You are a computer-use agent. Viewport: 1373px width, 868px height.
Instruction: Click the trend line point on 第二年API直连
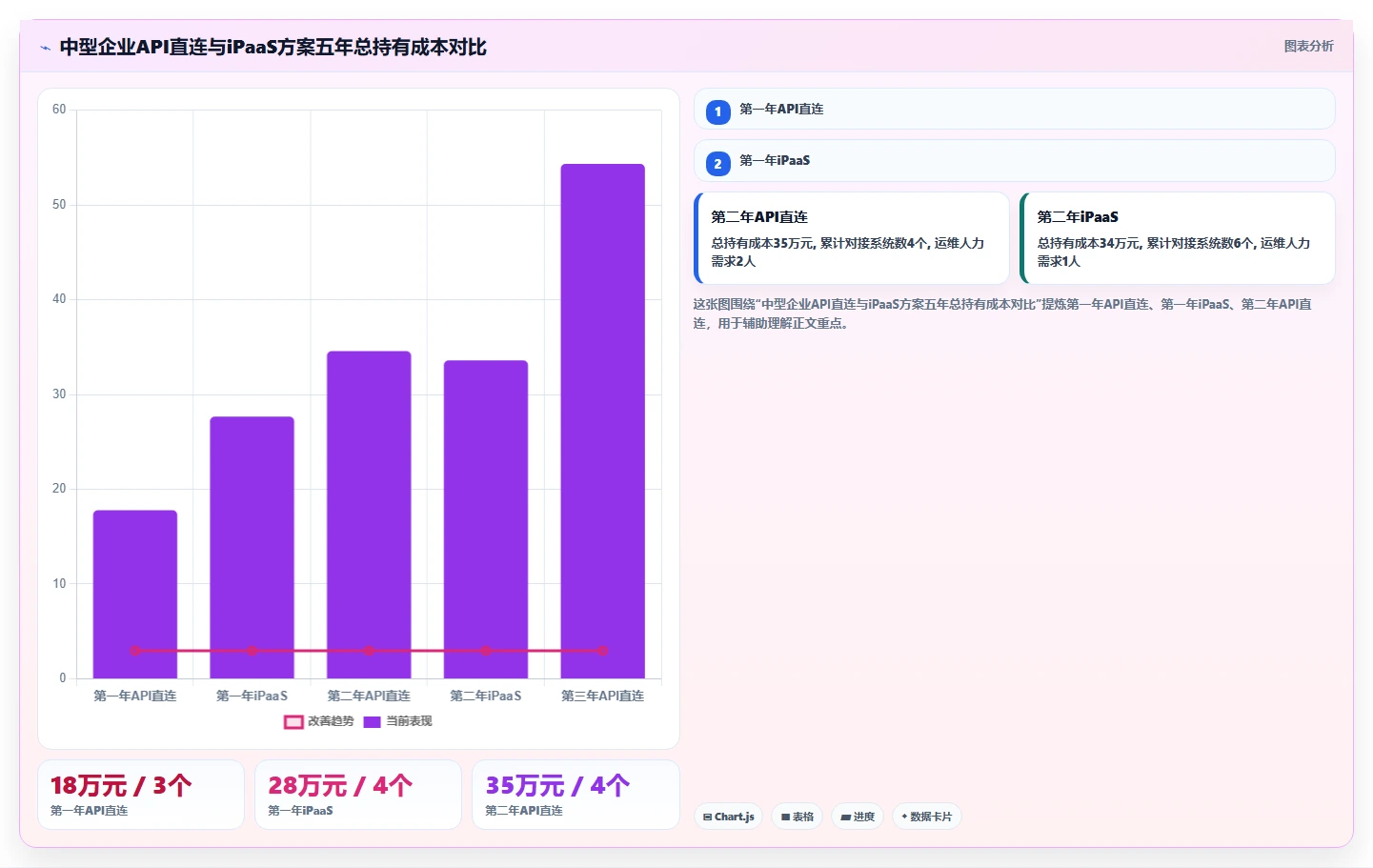(x=369, y=651)
